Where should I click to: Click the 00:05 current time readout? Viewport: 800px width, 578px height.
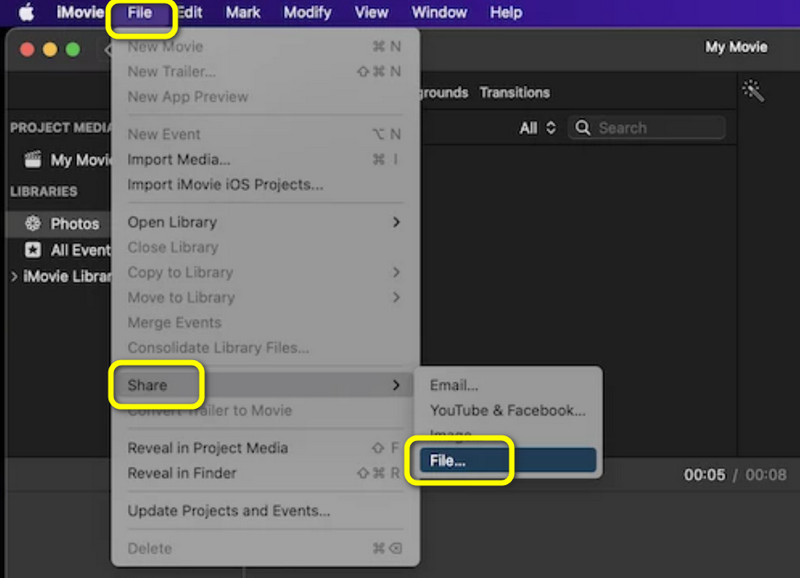point(705,475)
